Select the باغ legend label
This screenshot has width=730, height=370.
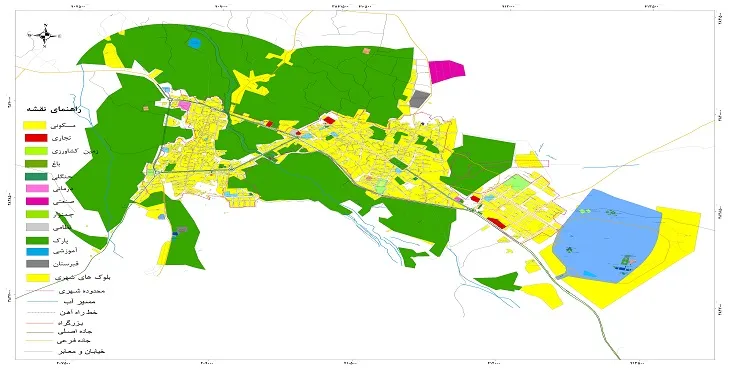pyautogui.click(x=57, y=163)
